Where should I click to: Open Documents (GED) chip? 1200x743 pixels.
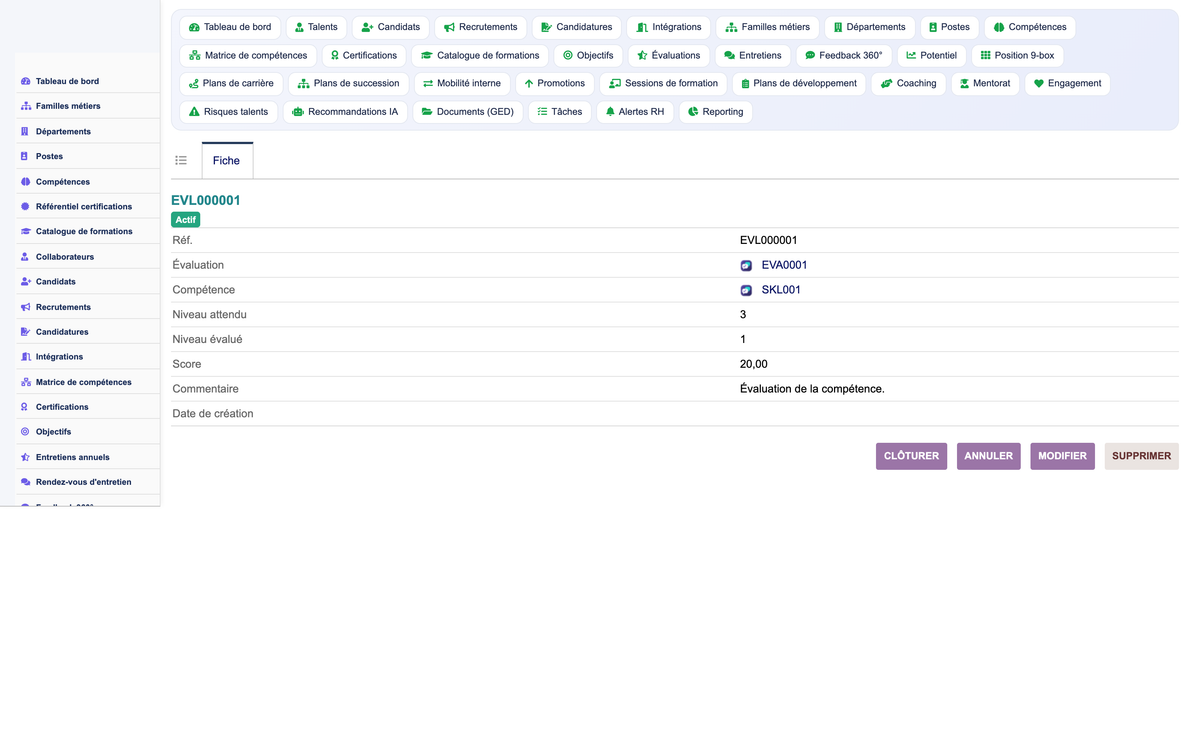[467, 111]
